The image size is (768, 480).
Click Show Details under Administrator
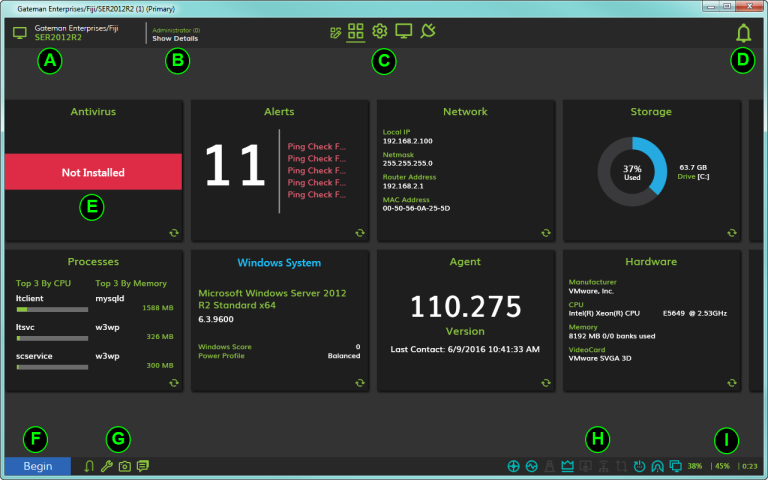click(x=175, y=39)
